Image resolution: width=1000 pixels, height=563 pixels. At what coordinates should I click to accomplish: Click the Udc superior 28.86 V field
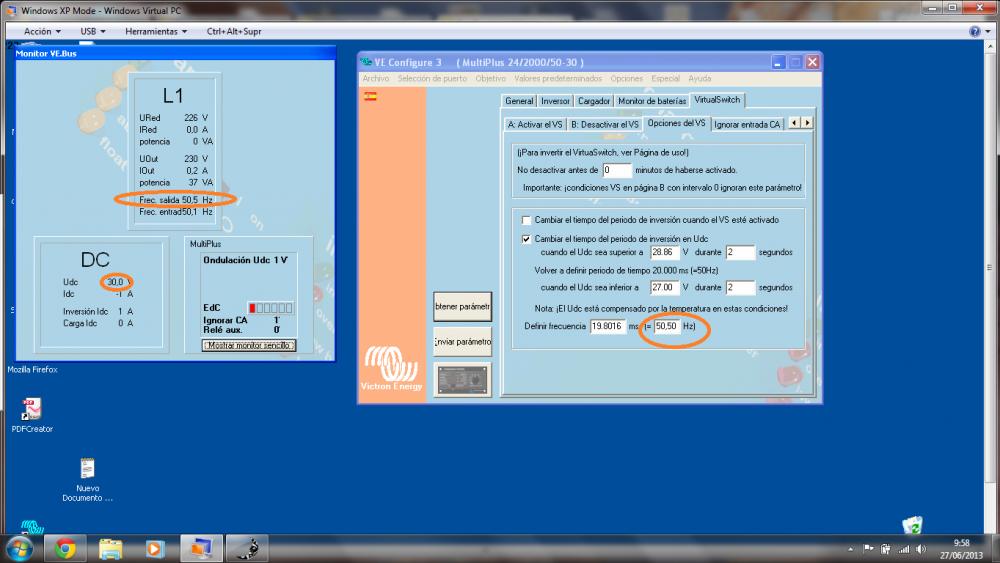[x=665, y=252]
